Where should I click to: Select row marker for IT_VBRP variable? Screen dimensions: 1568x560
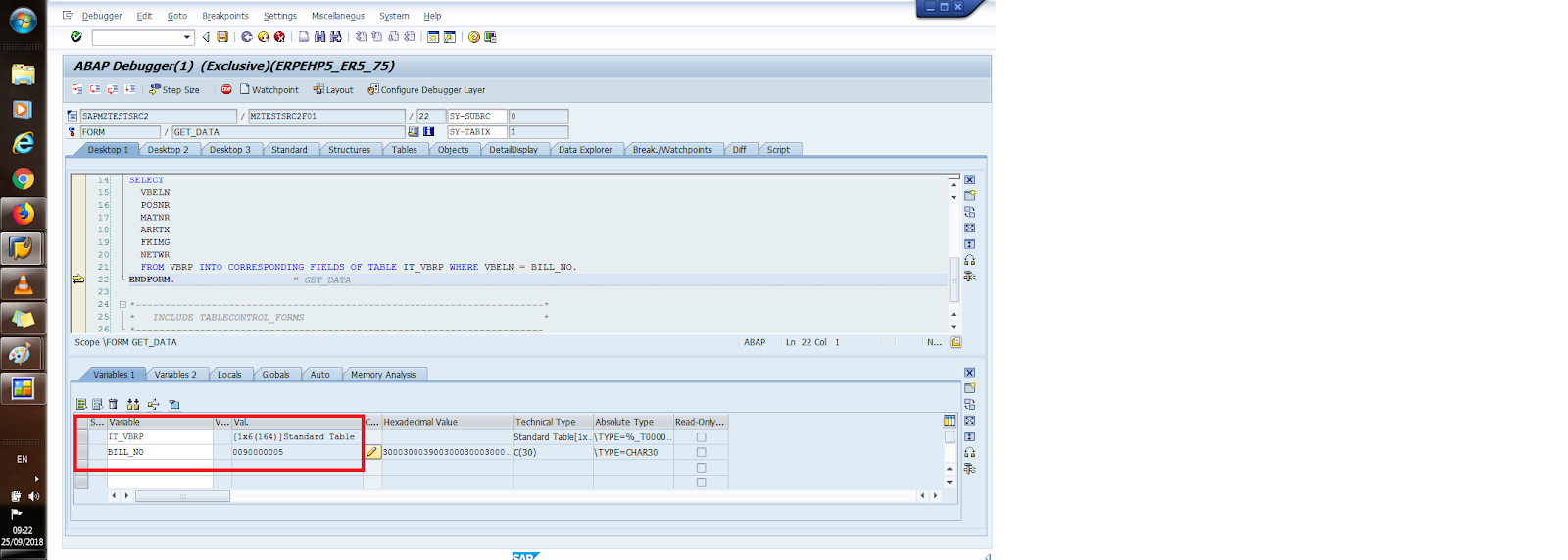pyautogui.click(x=81, y=437)
